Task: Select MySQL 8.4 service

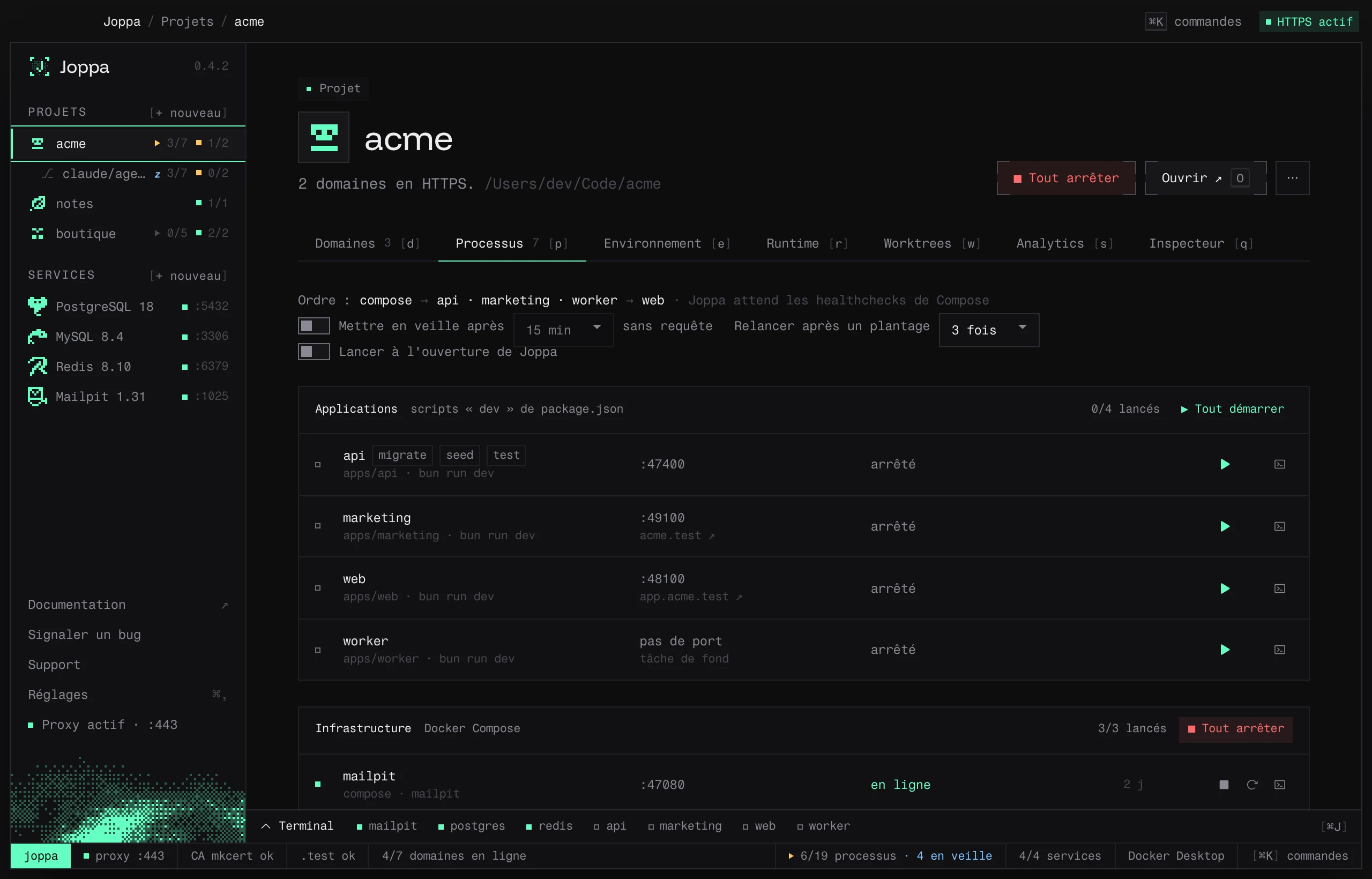Action: pyautogui.click(x=128, y=337)
